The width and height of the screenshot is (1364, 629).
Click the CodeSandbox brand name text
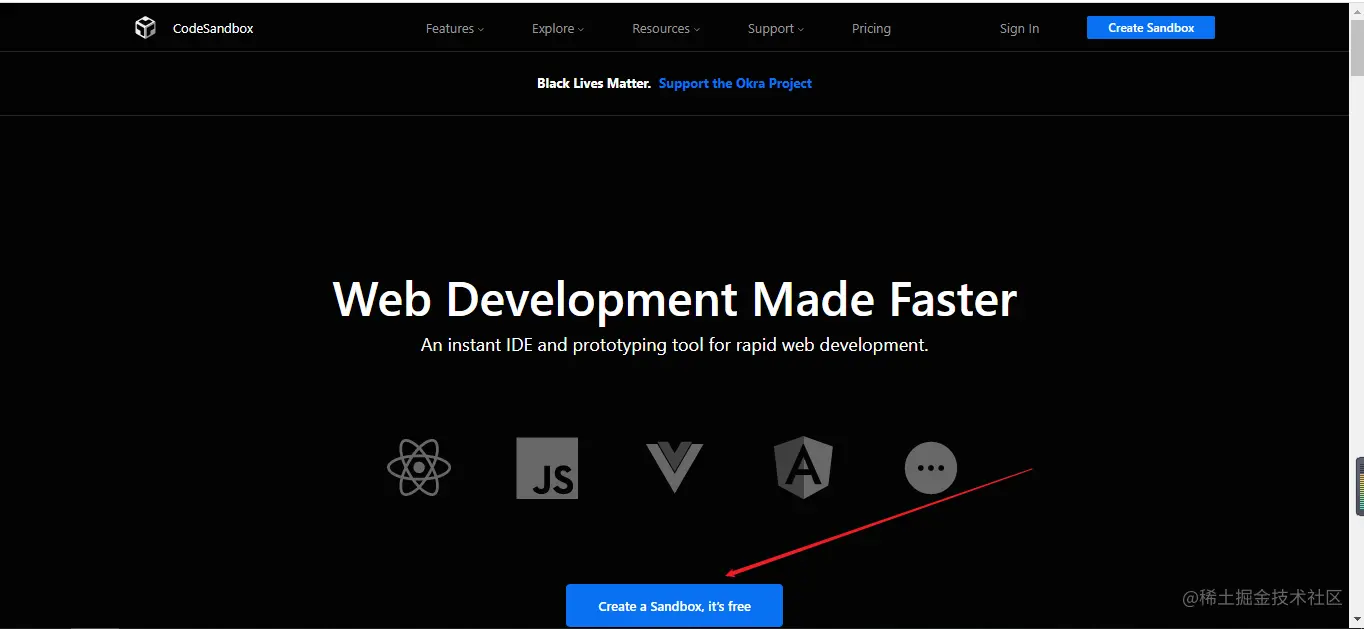point(213,29)
